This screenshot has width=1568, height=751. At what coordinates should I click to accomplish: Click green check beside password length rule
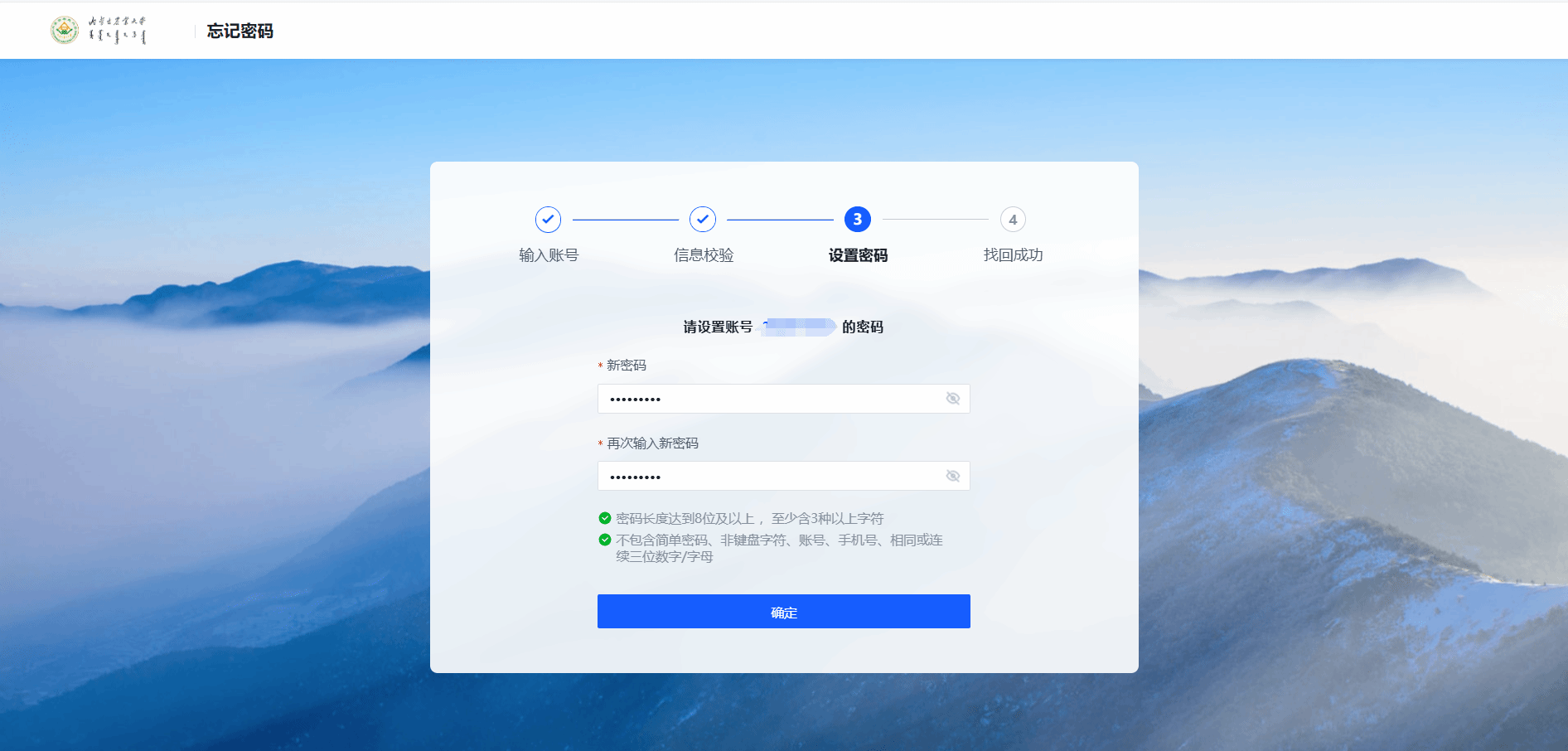(605, 518)
